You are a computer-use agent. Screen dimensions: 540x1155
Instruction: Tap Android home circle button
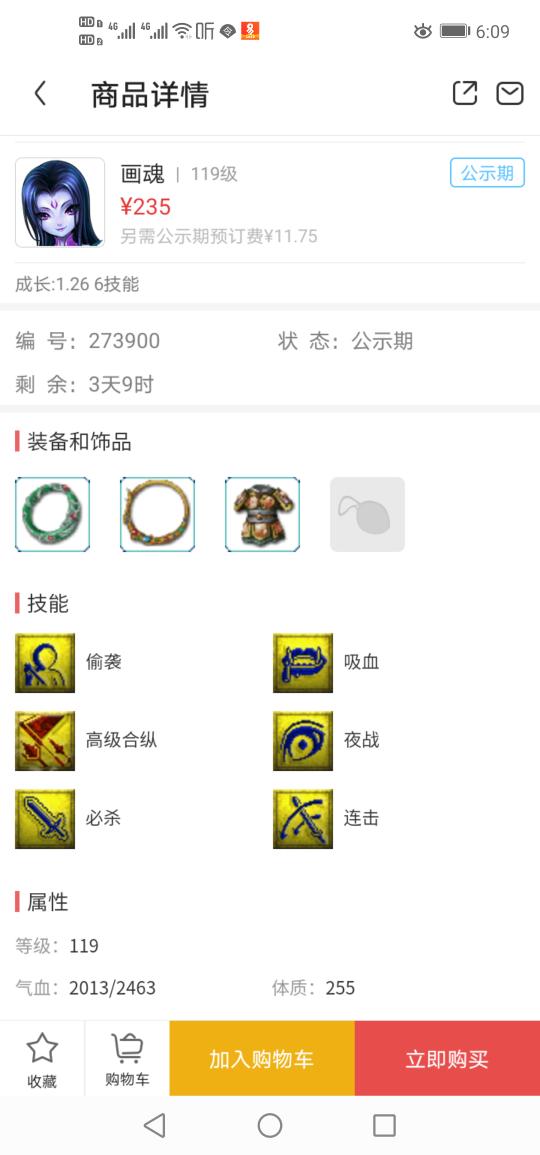[x=270, y=1126]
